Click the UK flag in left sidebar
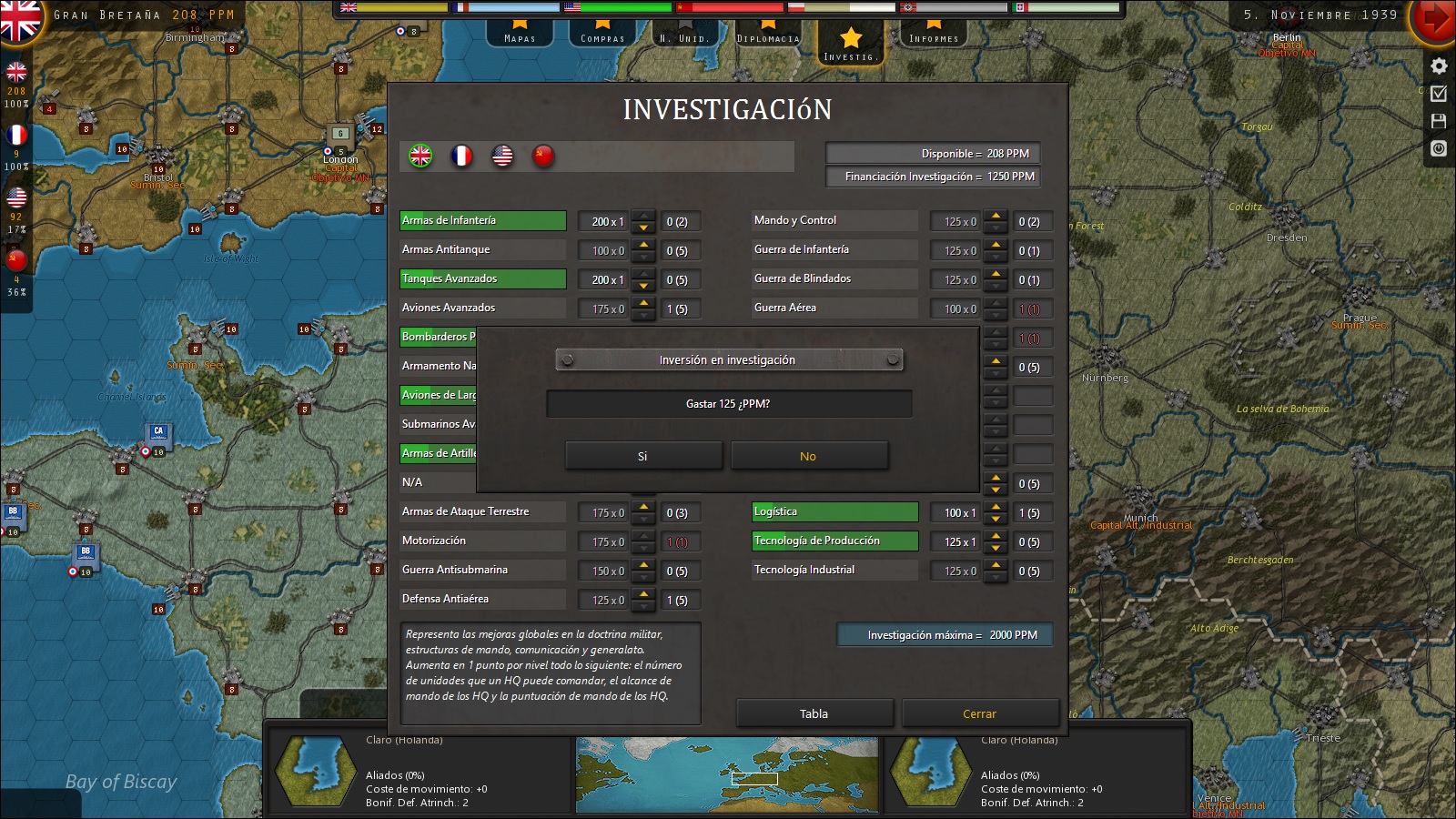Screen dimensions: 1456x819 tap(16, 72)
